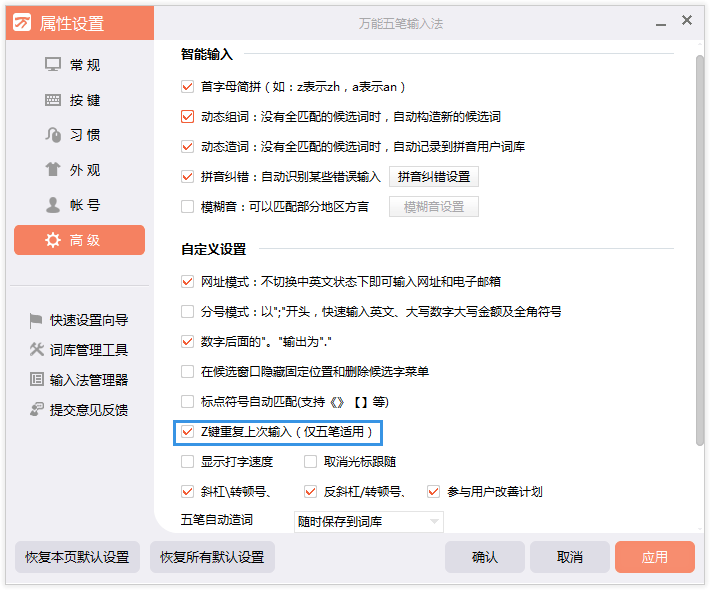Open 输入法管理器 from sidebar
Viewport: 710px width, 590px height.
tap(88, 380)
